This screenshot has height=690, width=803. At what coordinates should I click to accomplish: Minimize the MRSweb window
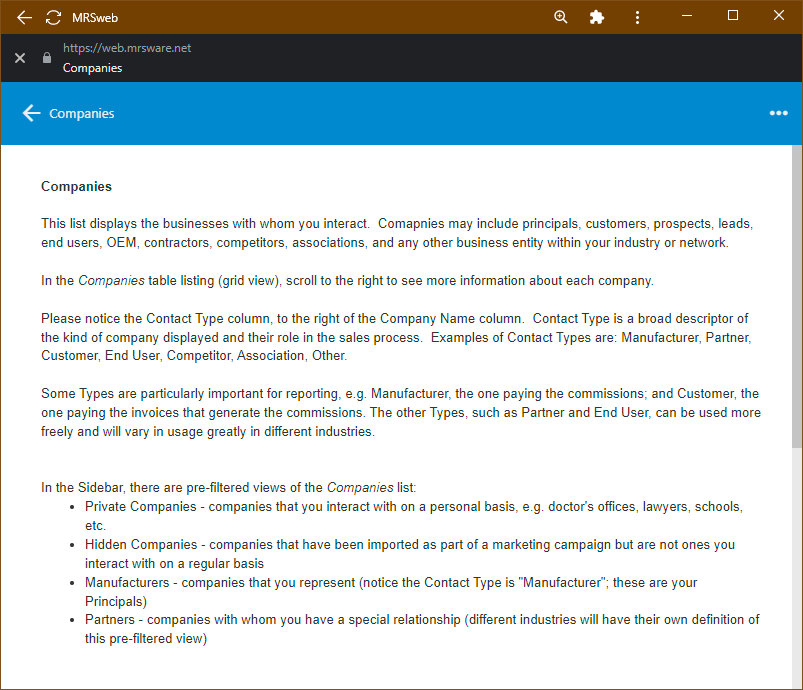[687, 16]
